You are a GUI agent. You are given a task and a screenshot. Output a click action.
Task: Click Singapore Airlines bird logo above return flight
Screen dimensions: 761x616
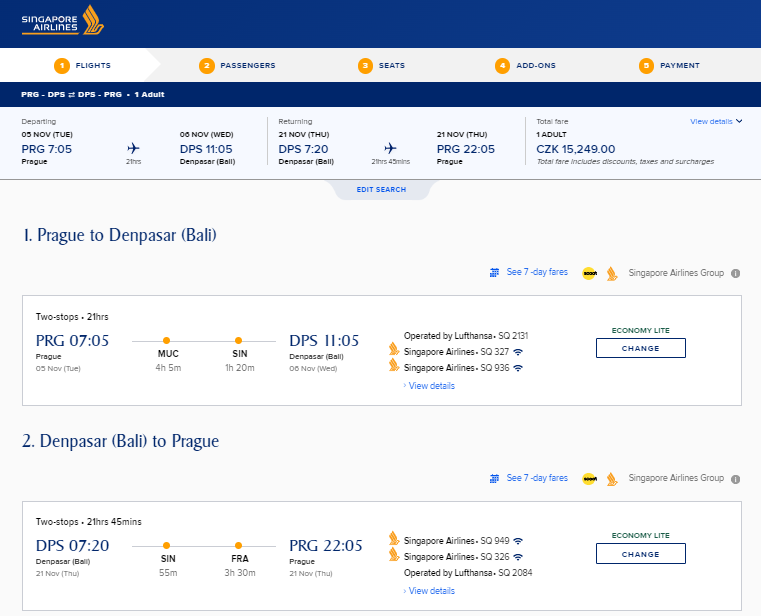tap(612, 479)
